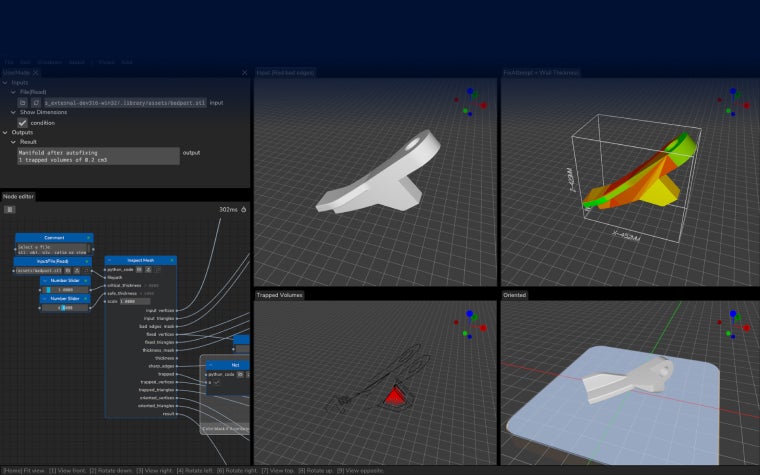The width and height of the screenshot is (760, 475).
Task: Click the Comment node text area
Action: click(53, 249)
